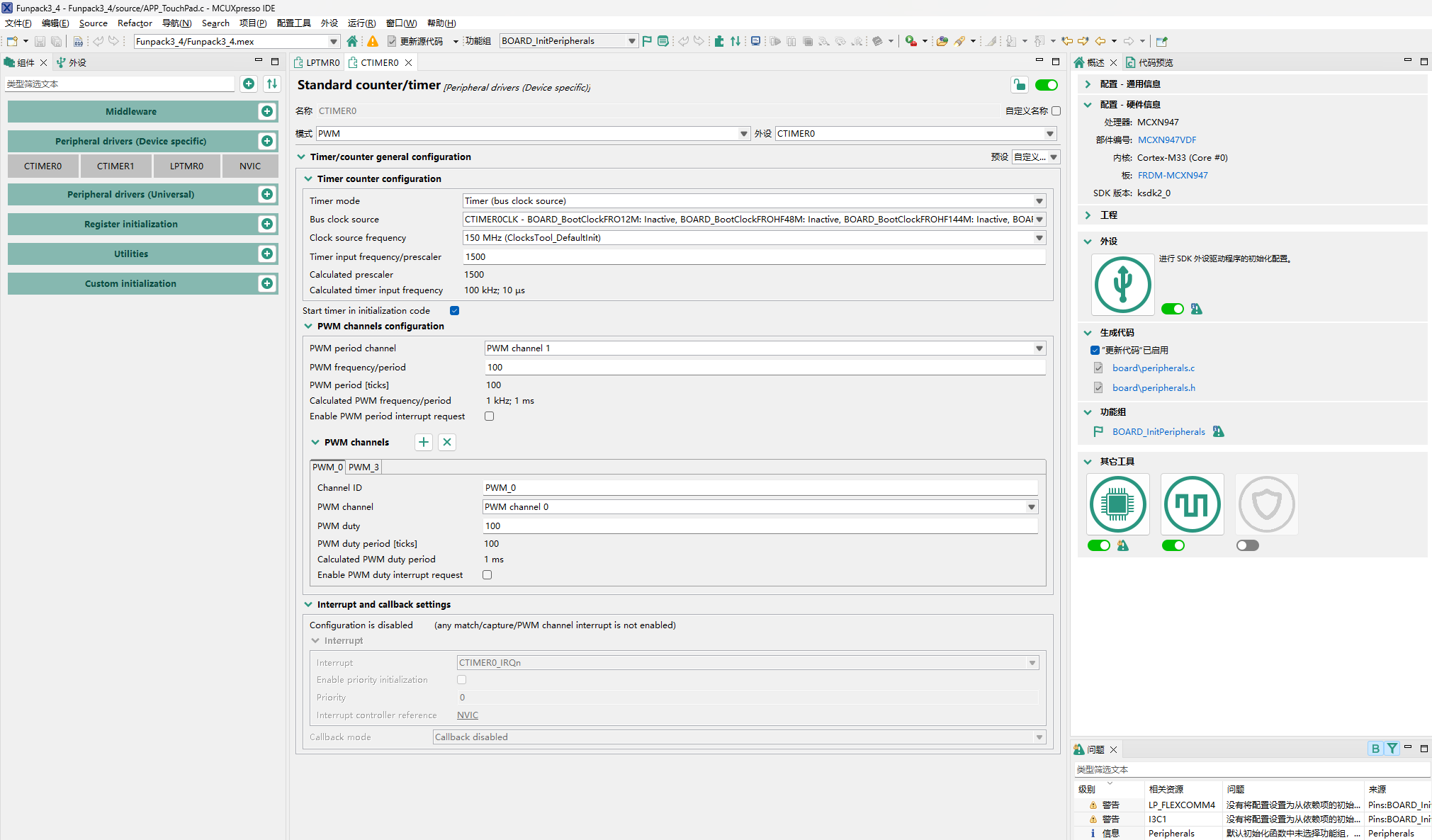Screen dimensions: 1432x840
Task: Click the Timer input frequency/prescaler field
Action: tap(754, 257)
